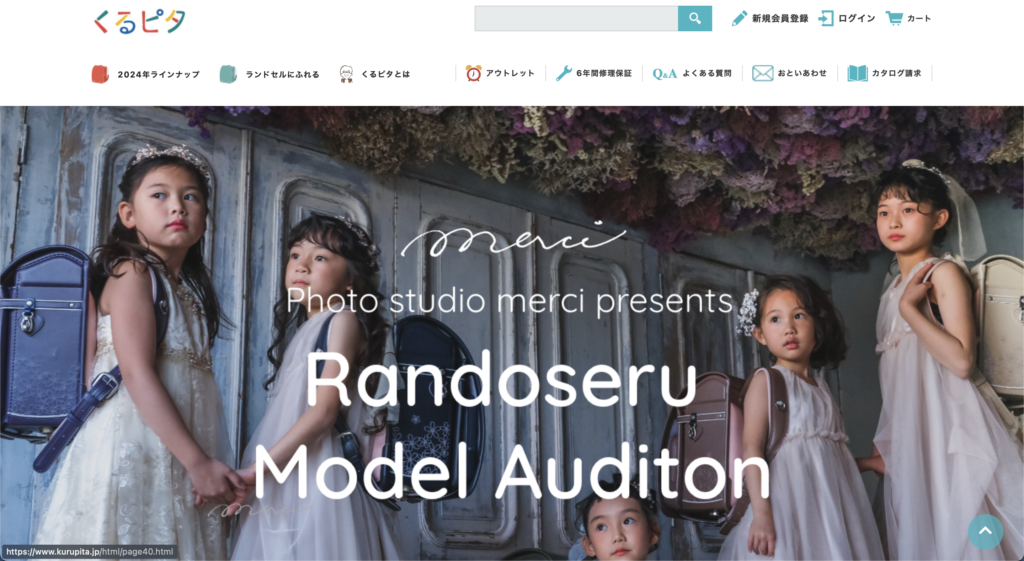Viewport: 1024px width, 561px height.
Task: Click the pencil icon for 新規会員登録
Action: click(739, 18)
